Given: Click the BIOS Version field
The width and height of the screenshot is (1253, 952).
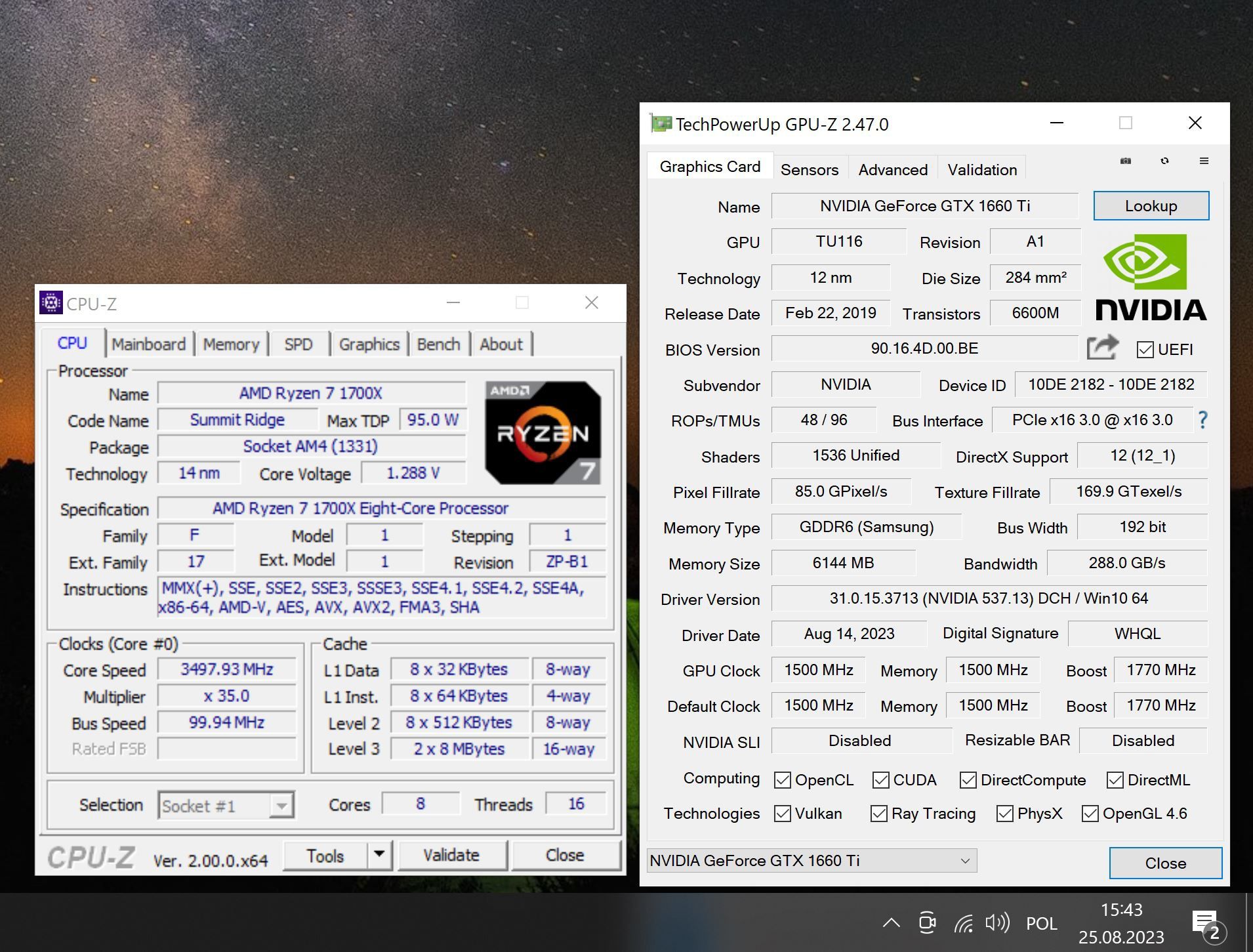Looking at the screenshot, I should pos(924,348).
